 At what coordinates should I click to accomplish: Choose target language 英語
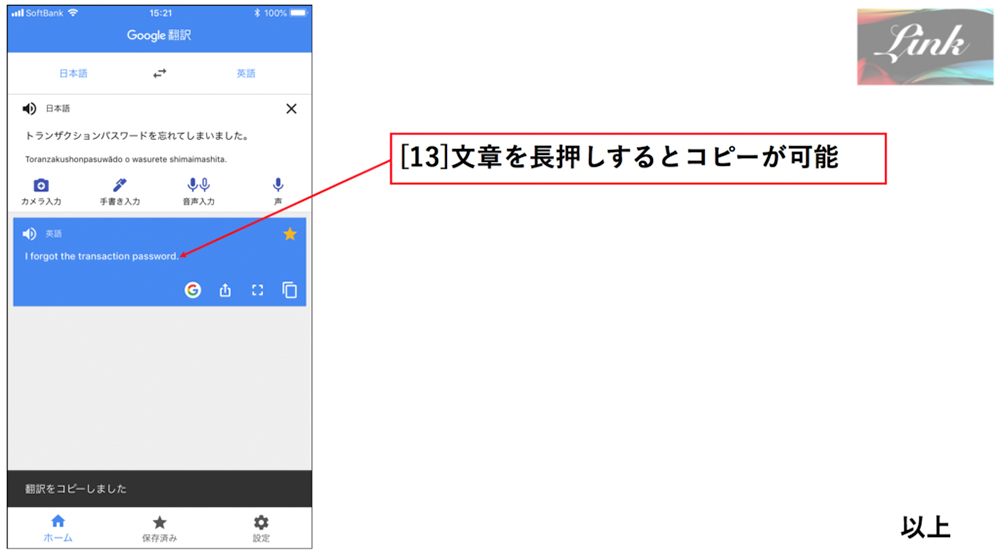click(246, 73)
